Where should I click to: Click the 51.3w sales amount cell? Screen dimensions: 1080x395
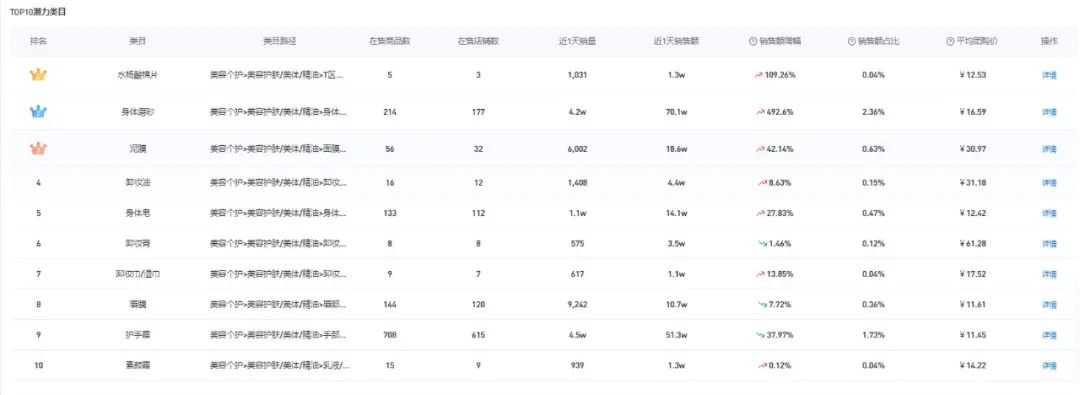pyautogui.click(x=676, y=335)
